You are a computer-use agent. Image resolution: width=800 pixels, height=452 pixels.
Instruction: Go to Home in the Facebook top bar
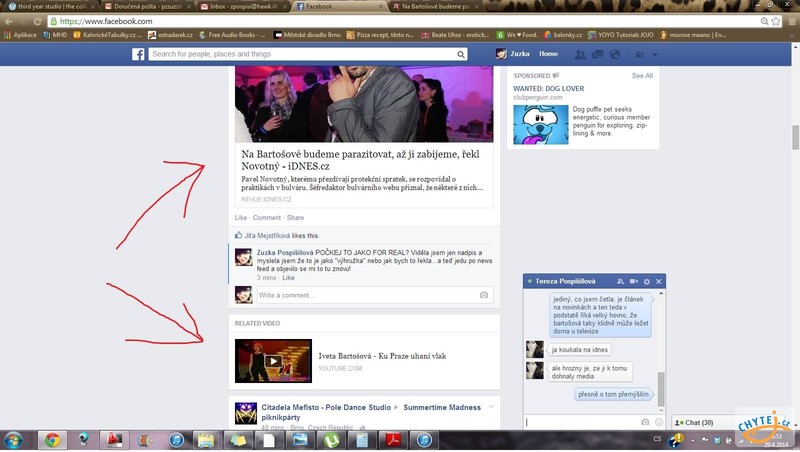point(548,54)
